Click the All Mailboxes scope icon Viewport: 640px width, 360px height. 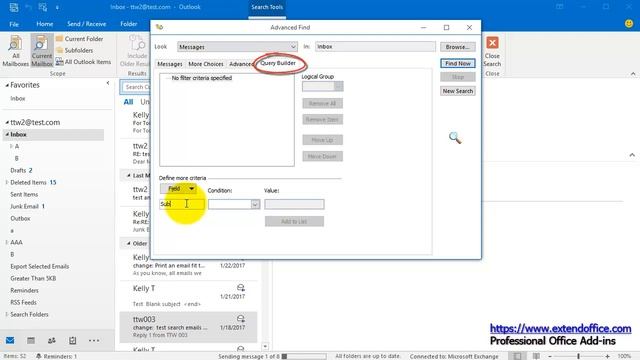point(16,51)
